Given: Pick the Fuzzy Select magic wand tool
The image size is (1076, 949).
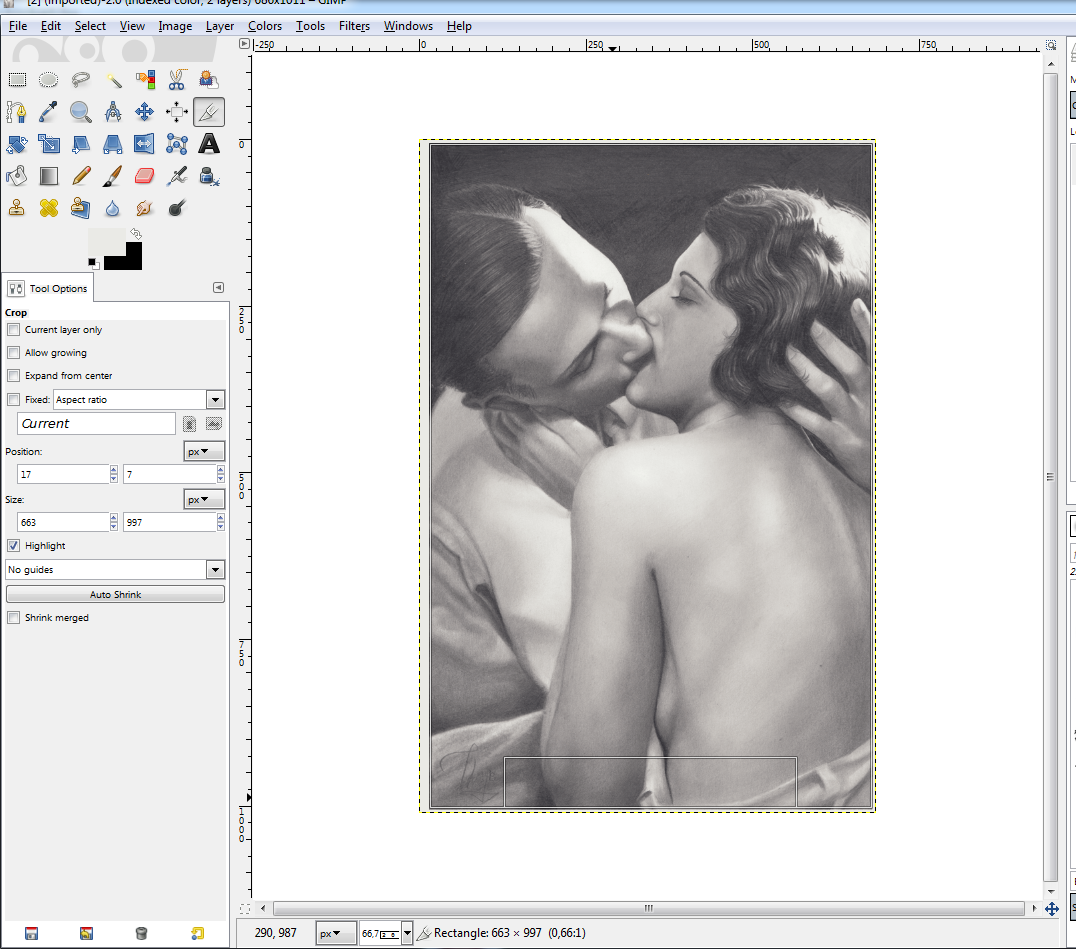Looking at the screenshot, I should [x=113, y=80].
